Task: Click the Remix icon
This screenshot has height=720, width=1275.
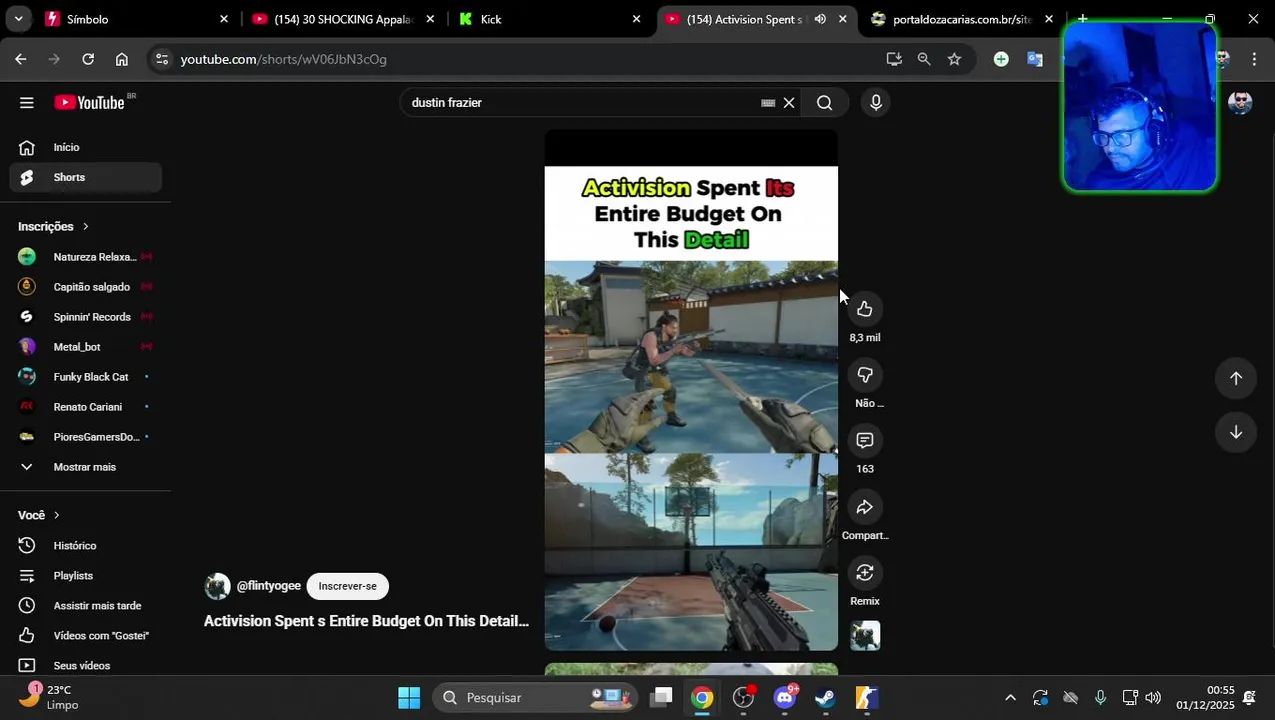Action: [x=865, y=573]
